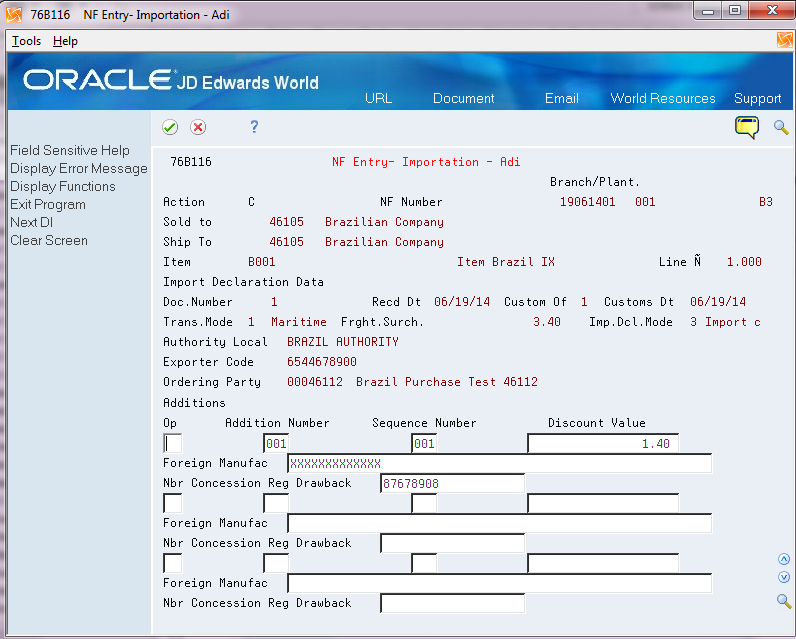
Task: Click the application icon in title bar
Action: click(14, 15)
